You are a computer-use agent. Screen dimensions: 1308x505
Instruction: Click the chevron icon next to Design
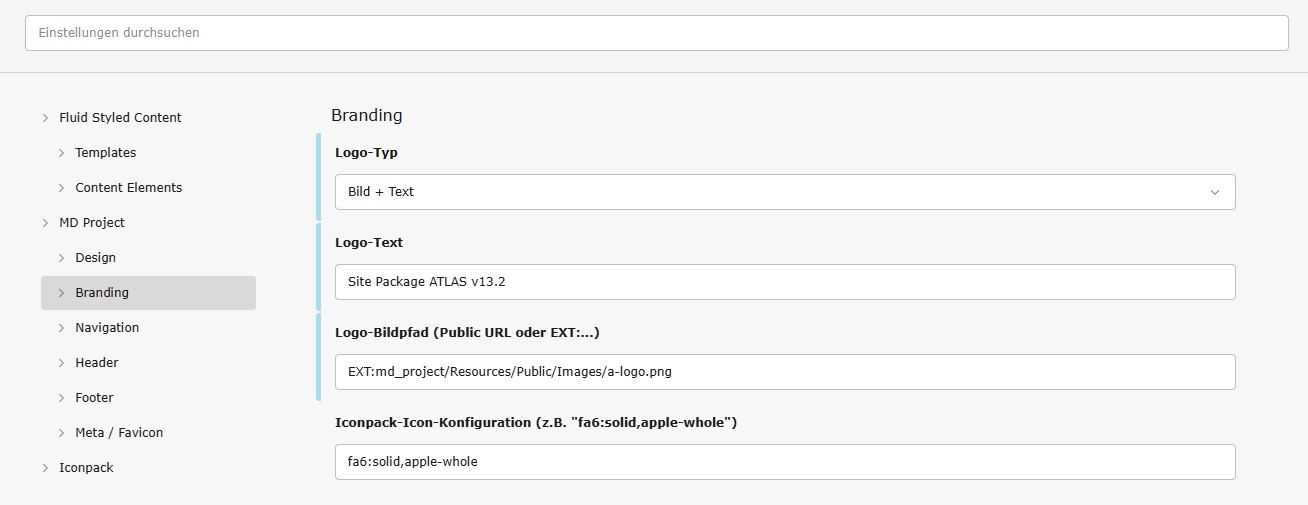(x=61, y=258)
